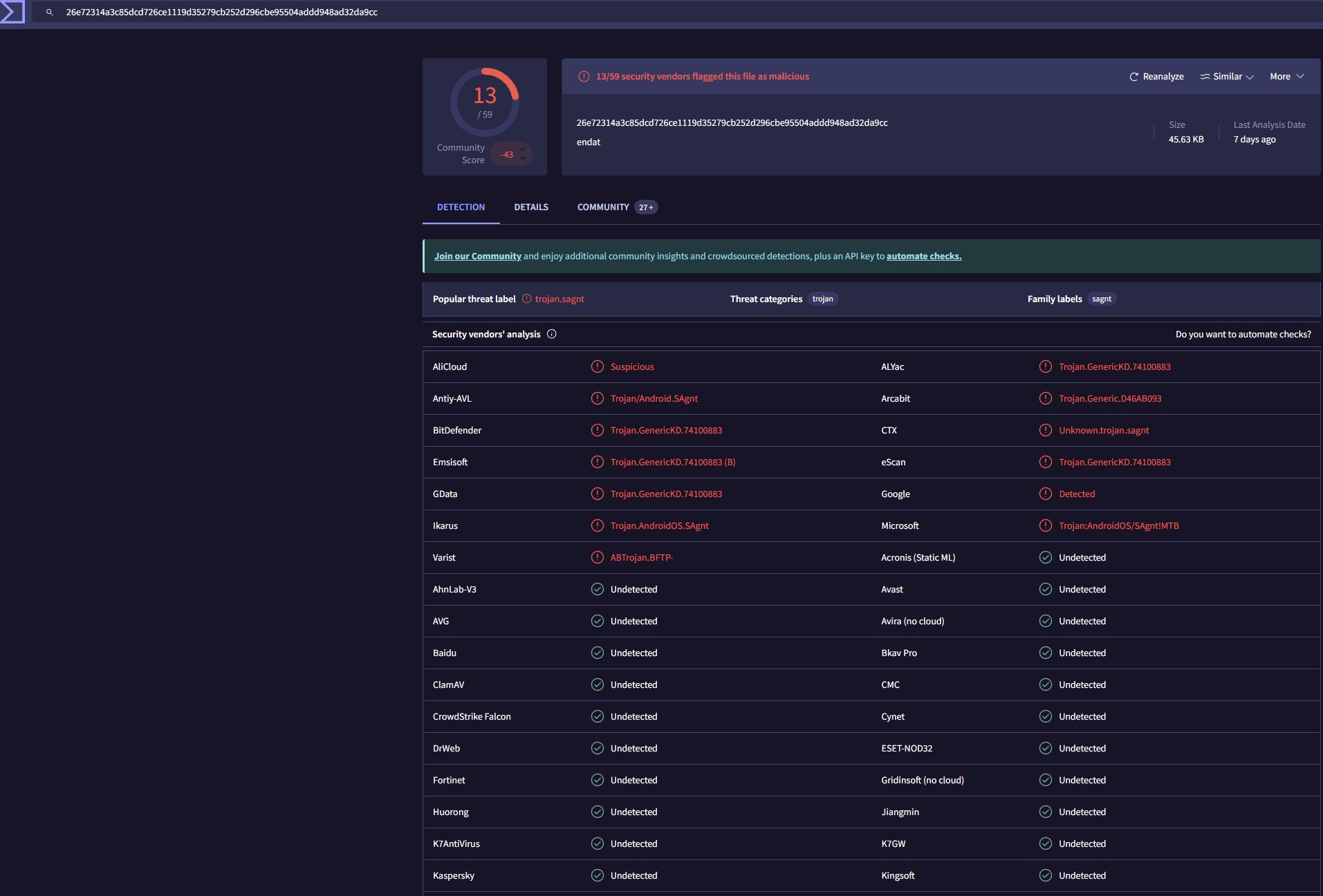Click Google's Detected alert icon
This screenshot has height=896, width=1323.
coord(1046,494)
